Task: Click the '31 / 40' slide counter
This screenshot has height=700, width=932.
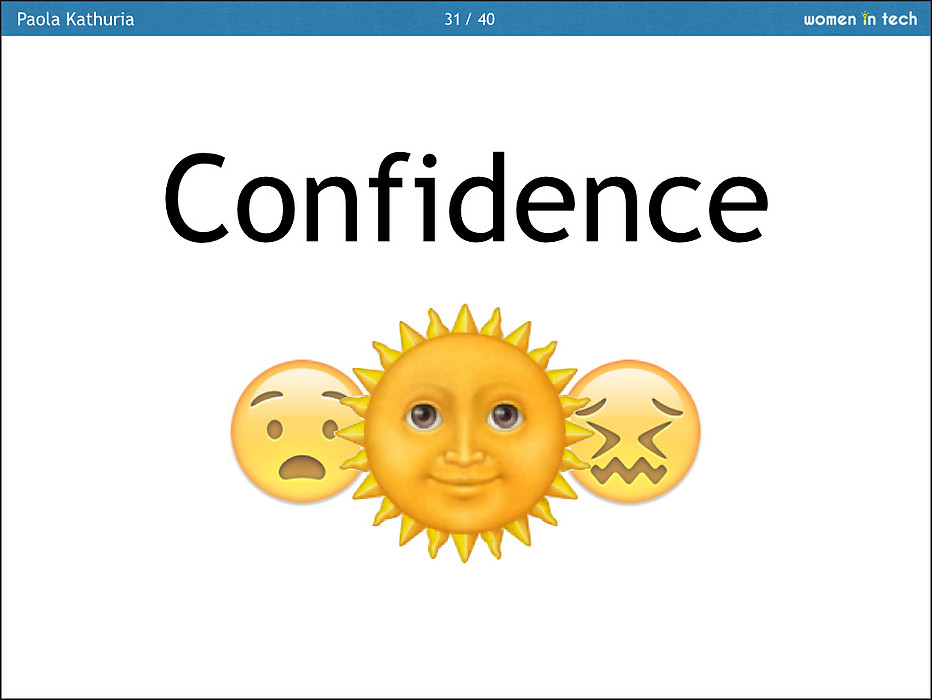Action: click(469, 19)
